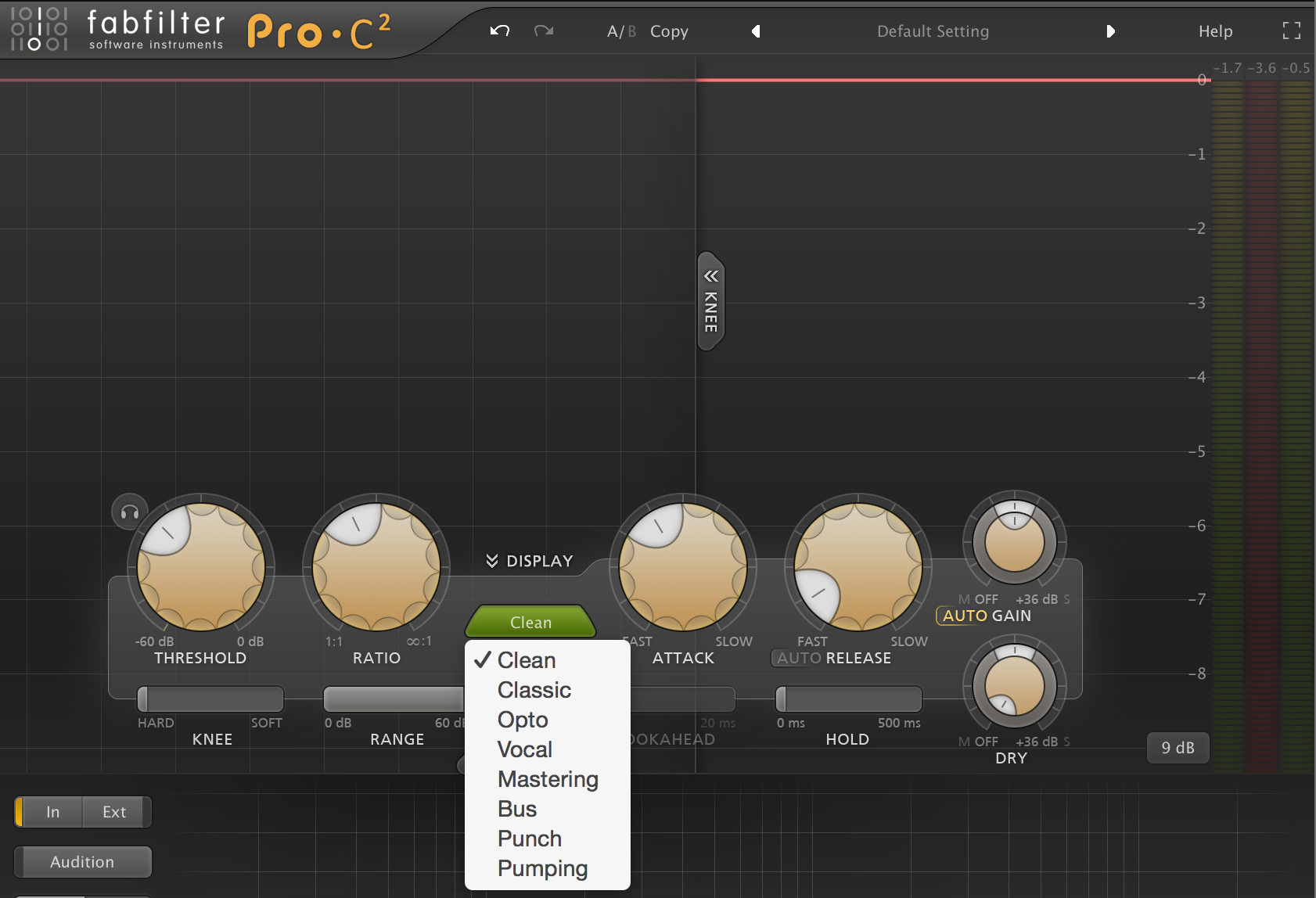Screen dimensions: 1316x898
Task: Select Pumping compression style
Action: [x=548, y=868]
